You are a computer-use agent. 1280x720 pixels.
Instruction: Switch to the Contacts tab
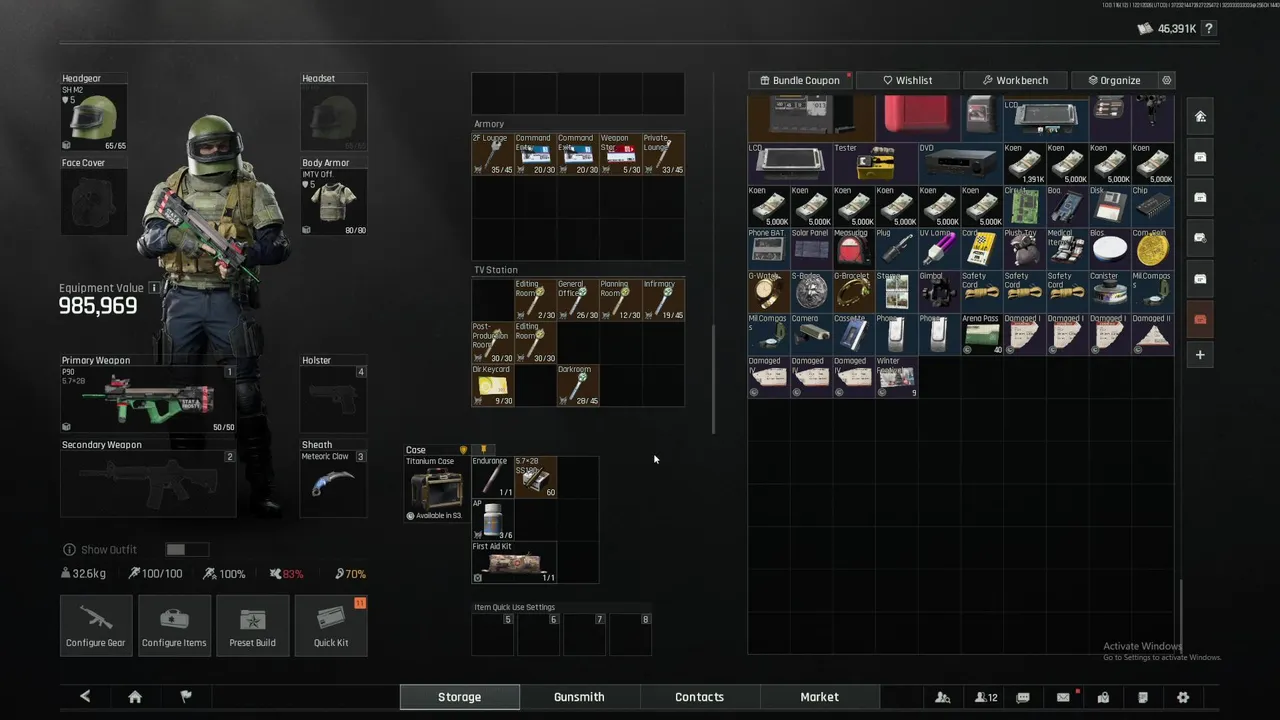[x=699, y=697]
